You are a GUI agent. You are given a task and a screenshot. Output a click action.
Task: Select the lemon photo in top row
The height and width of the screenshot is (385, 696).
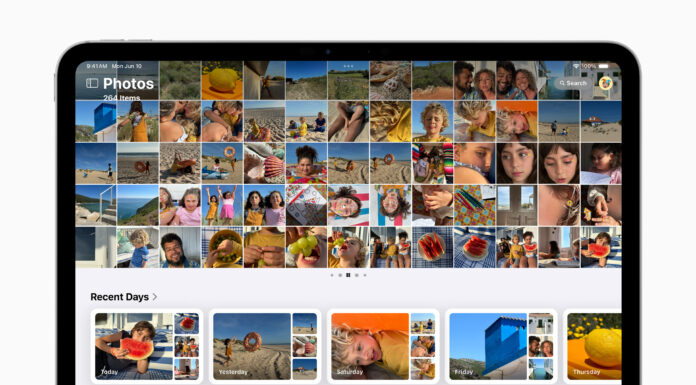pyautogui.click(x=222, y=80)
